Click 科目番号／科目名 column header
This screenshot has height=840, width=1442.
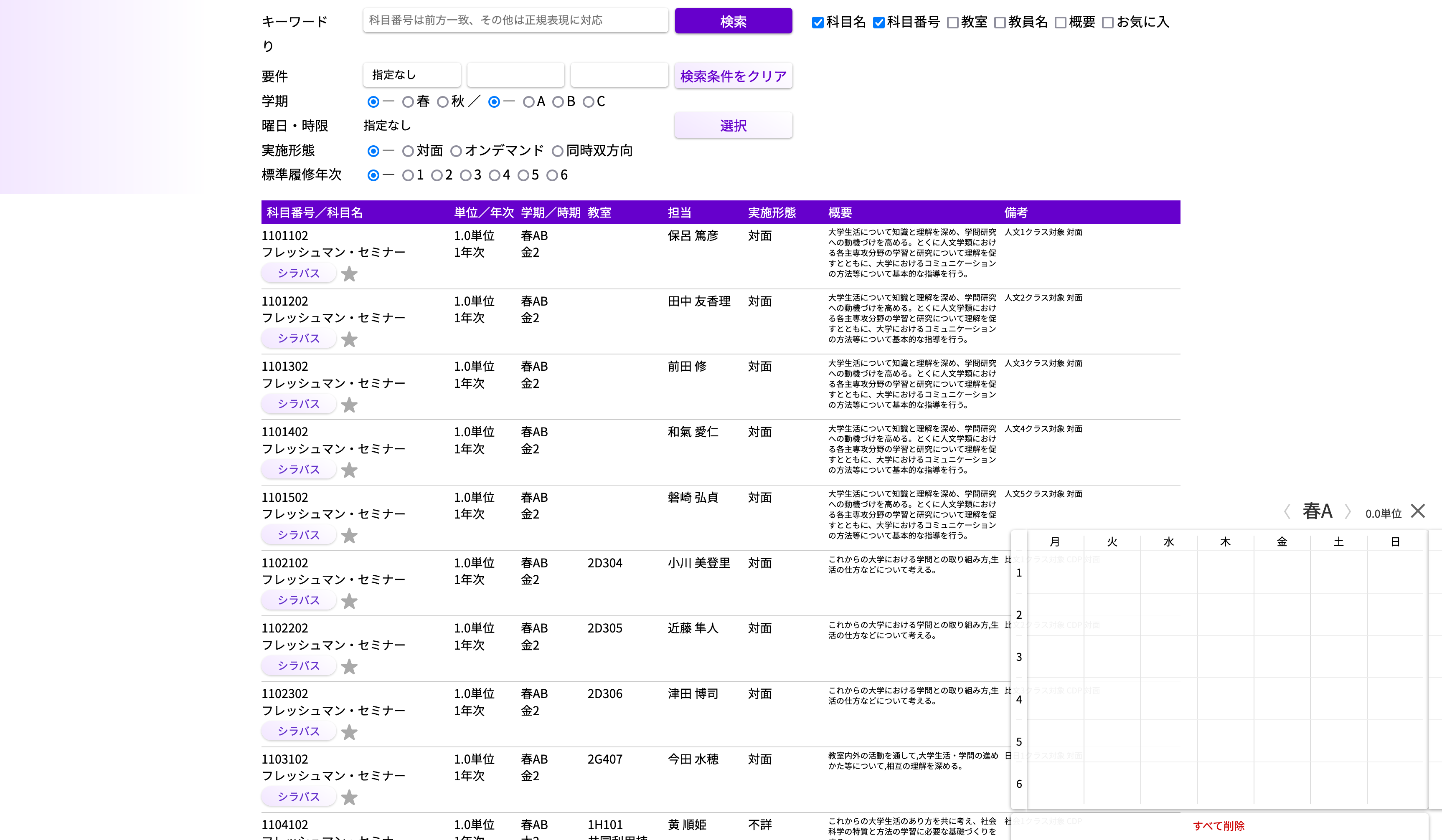(315, 213)
